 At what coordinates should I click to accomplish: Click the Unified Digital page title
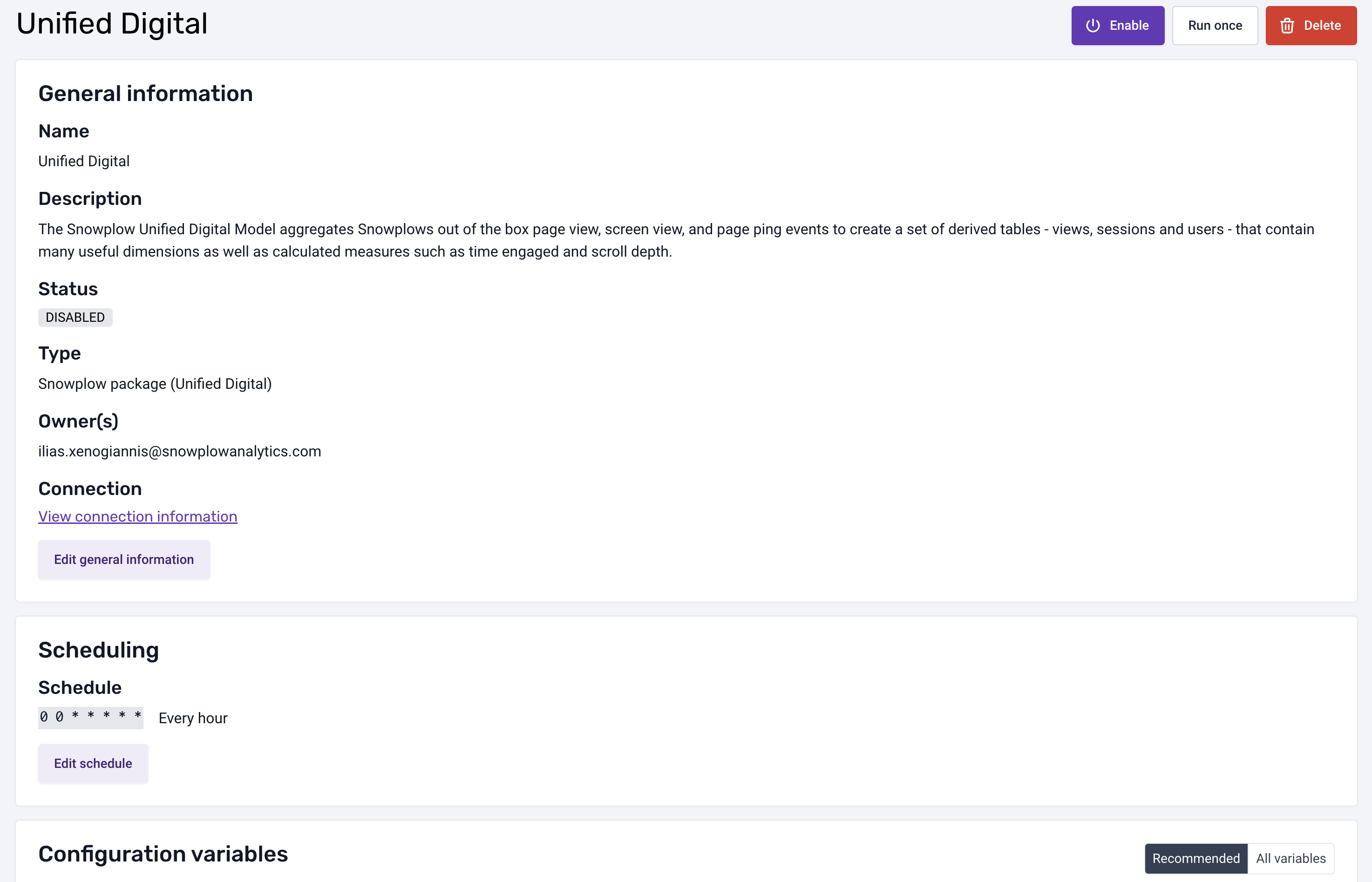(112, 24)
